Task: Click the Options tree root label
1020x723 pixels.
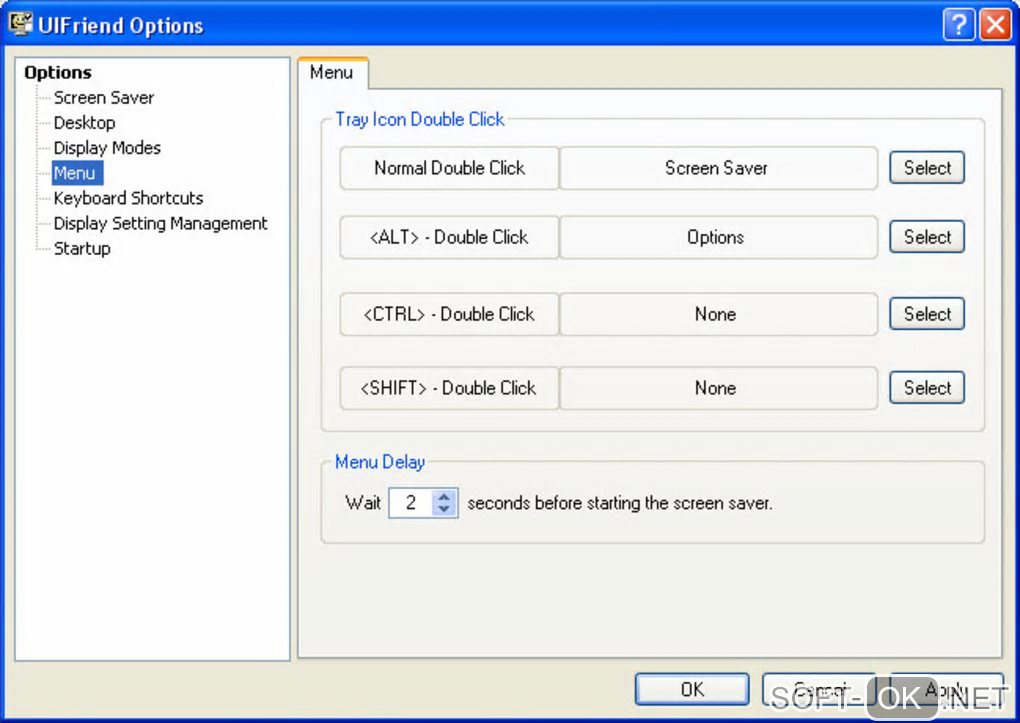Action: [x=58, y=72]
